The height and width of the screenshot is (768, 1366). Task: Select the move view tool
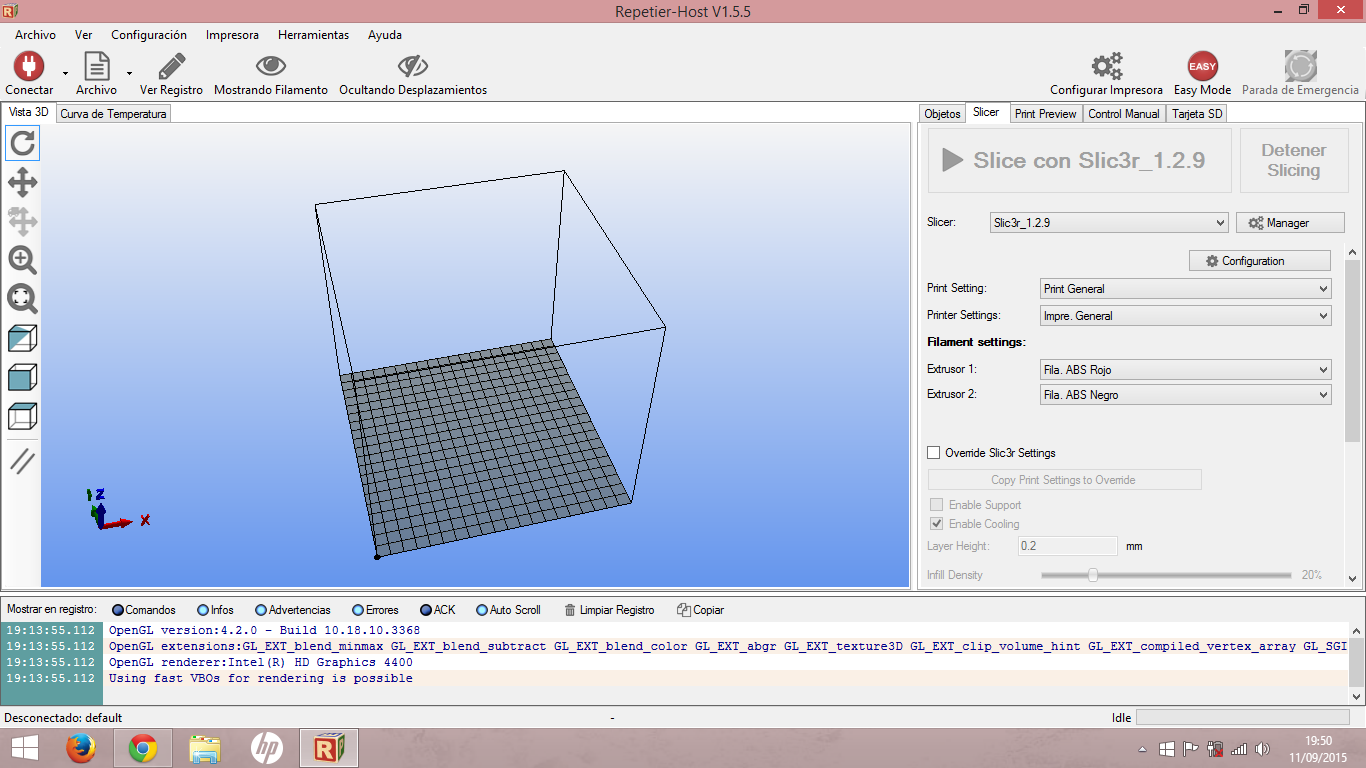click(x=23, y=182)
